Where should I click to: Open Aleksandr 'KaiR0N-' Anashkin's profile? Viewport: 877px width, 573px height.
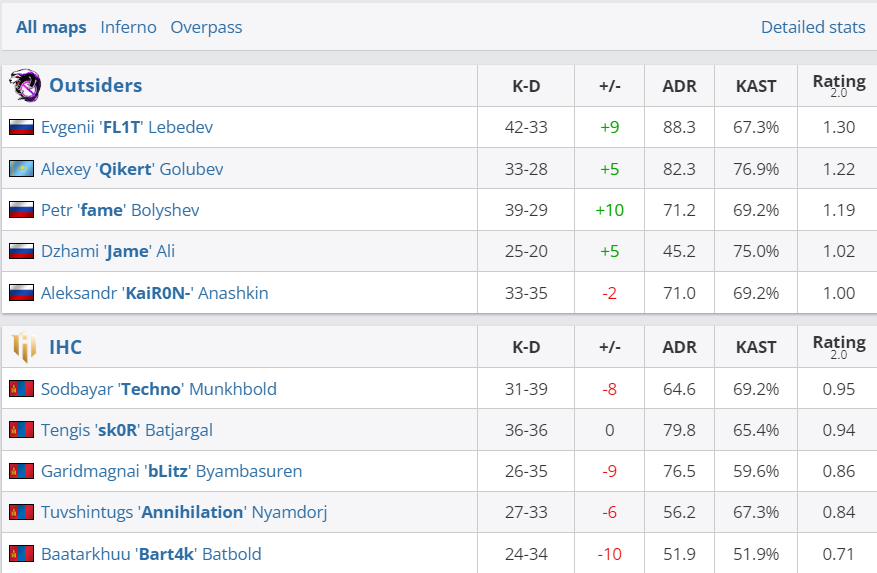(x=154, y=293)
